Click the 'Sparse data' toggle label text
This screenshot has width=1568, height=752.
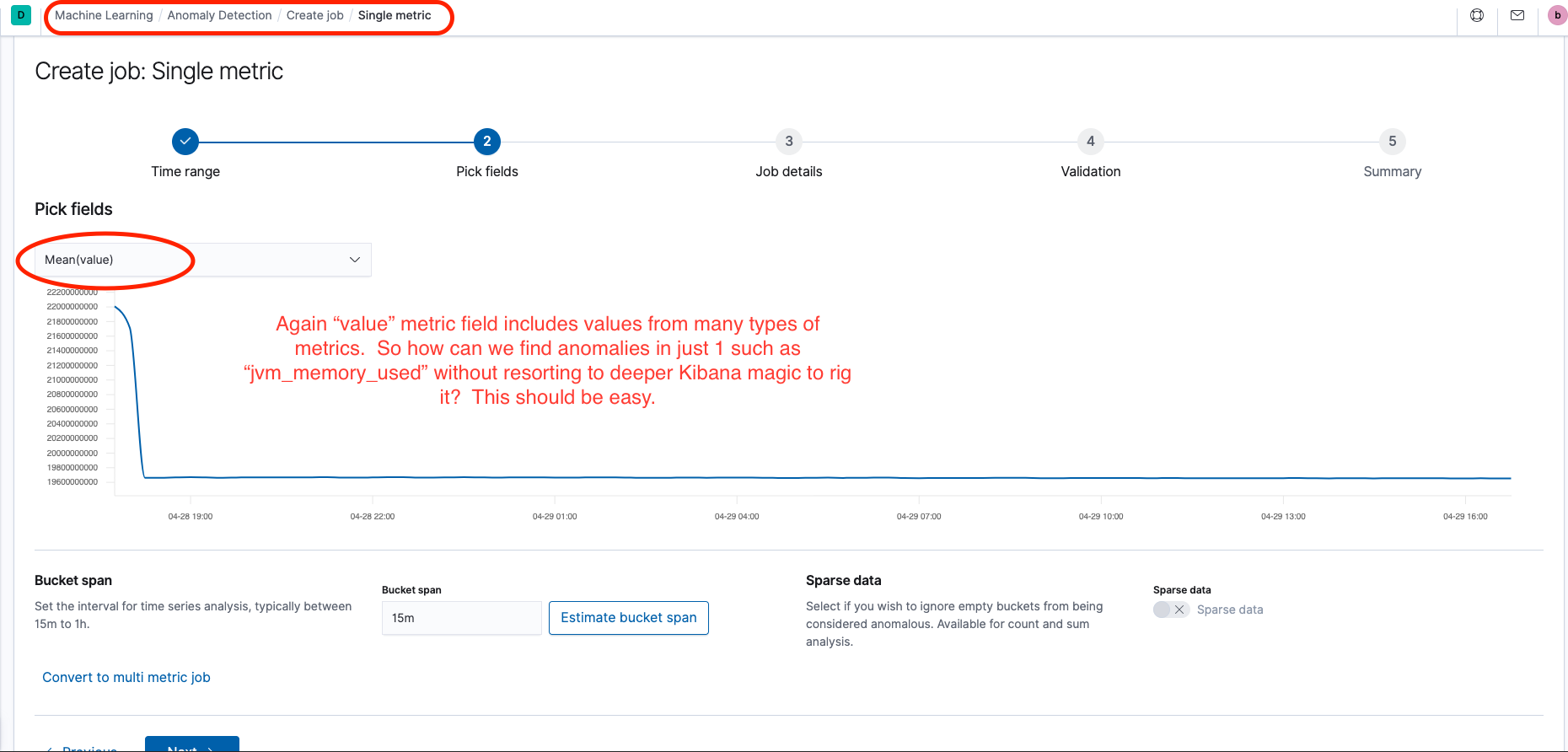1230,610
